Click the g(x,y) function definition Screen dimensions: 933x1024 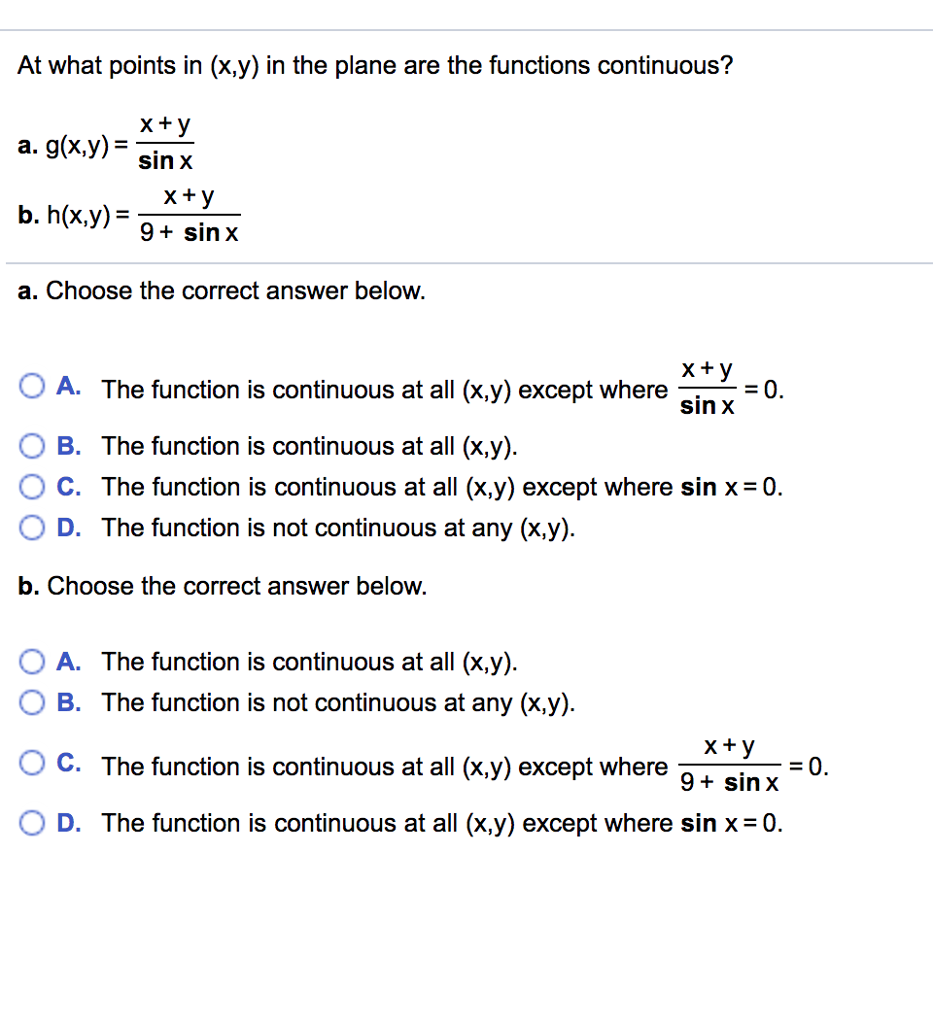click(106, 140)
